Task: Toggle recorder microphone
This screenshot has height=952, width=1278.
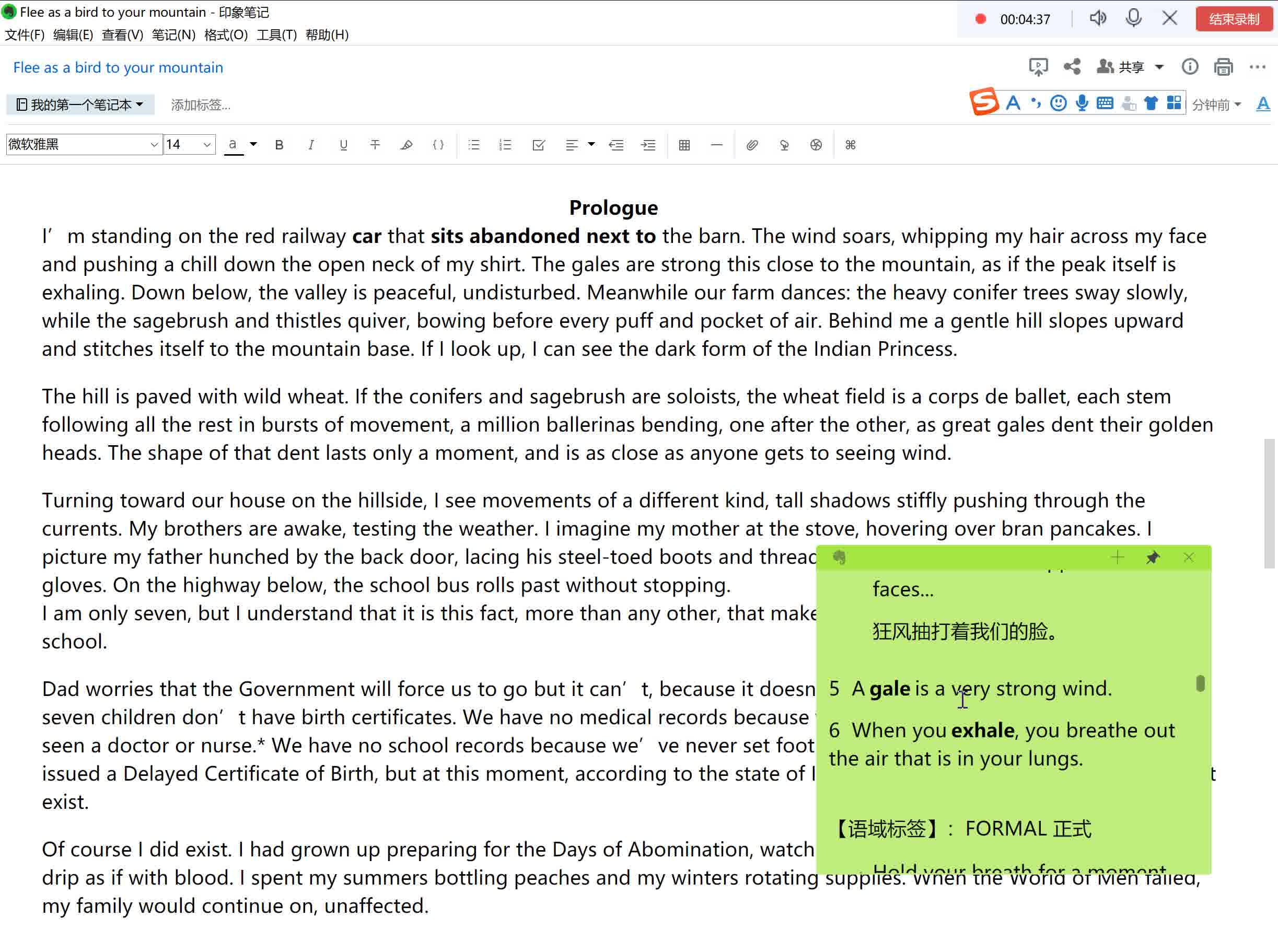Action: [x=1133, y=18]
